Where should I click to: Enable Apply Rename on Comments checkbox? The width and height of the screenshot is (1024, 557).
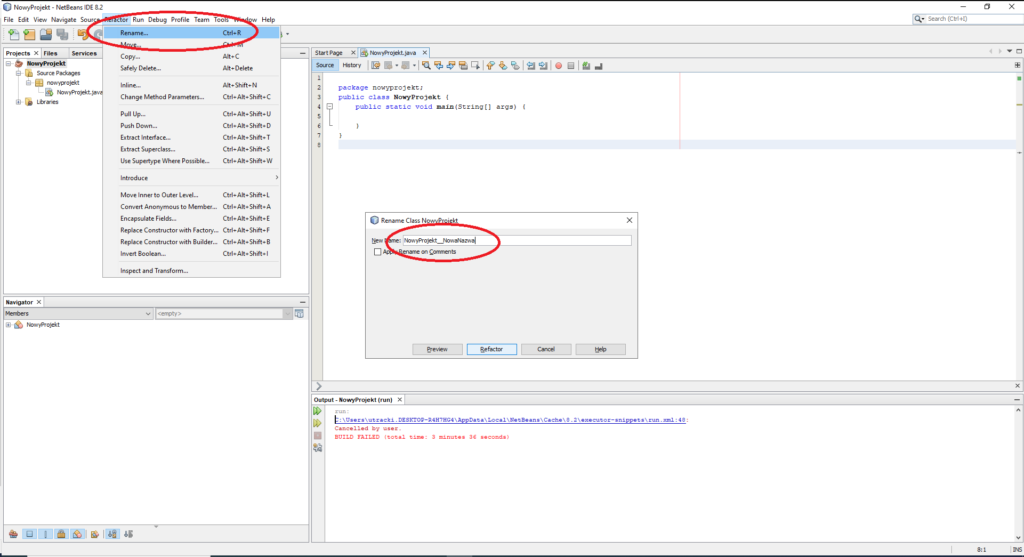point(377,252)
